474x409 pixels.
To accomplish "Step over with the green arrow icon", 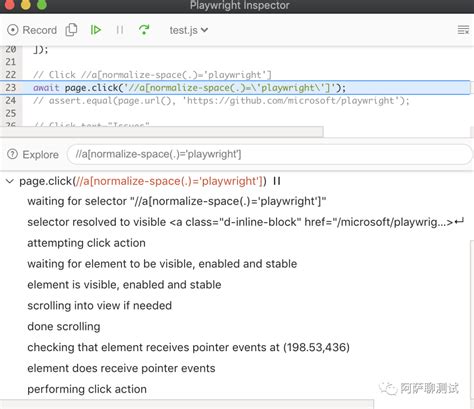I will (x=144, y=30).
